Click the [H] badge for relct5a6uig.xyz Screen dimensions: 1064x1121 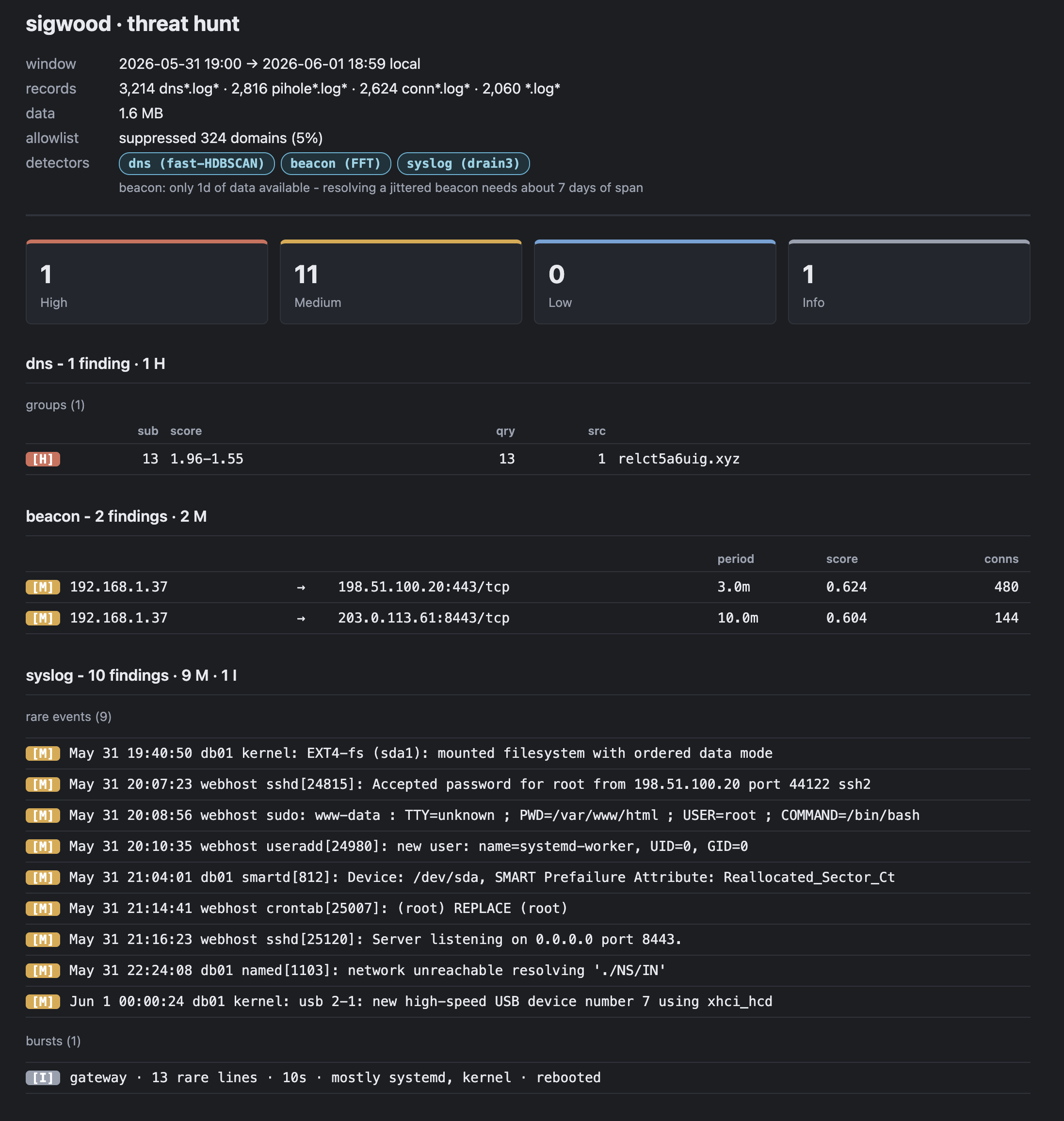click(43, 459)
